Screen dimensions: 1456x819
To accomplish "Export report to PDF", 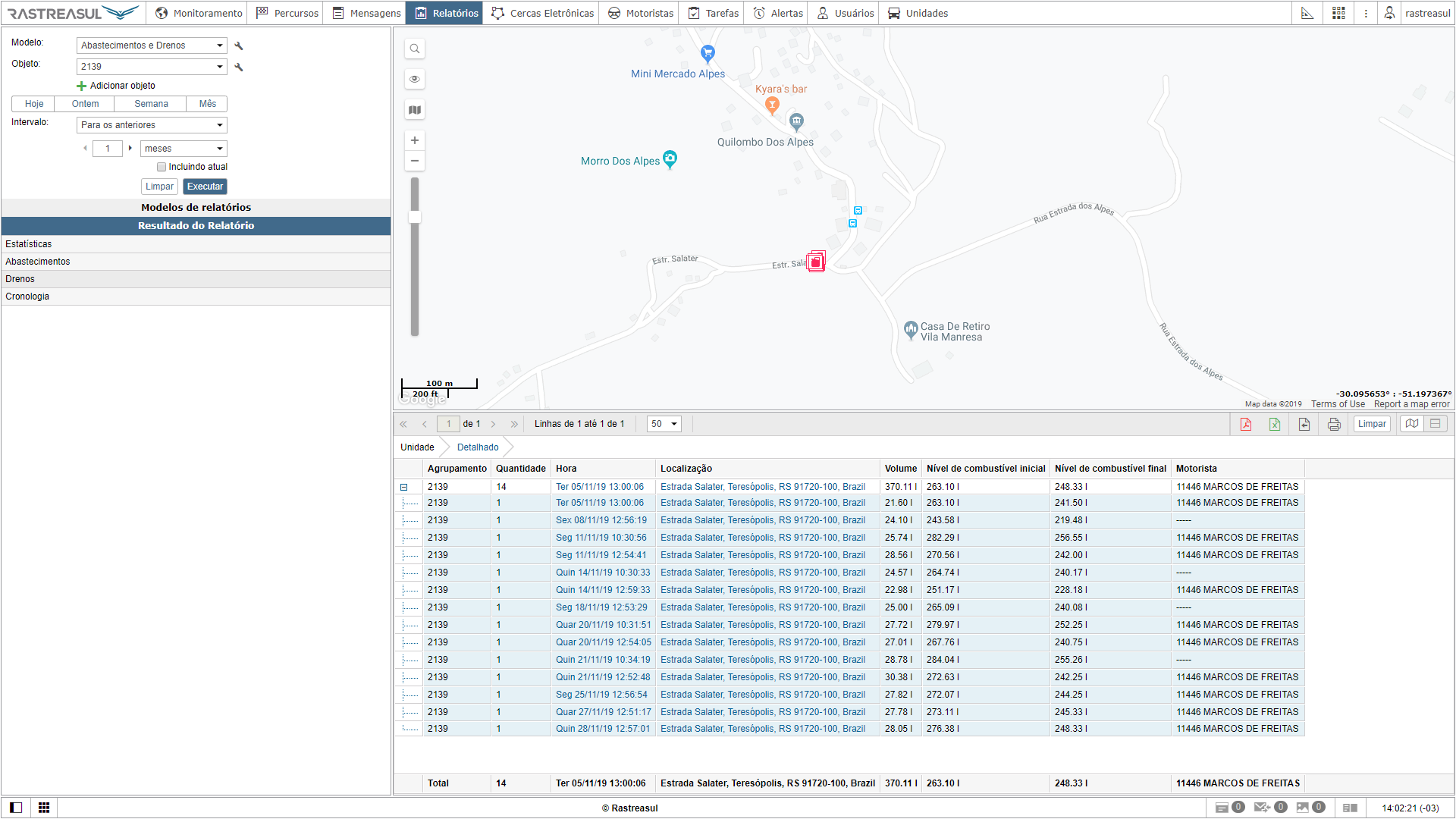I will pos(1245,424).
